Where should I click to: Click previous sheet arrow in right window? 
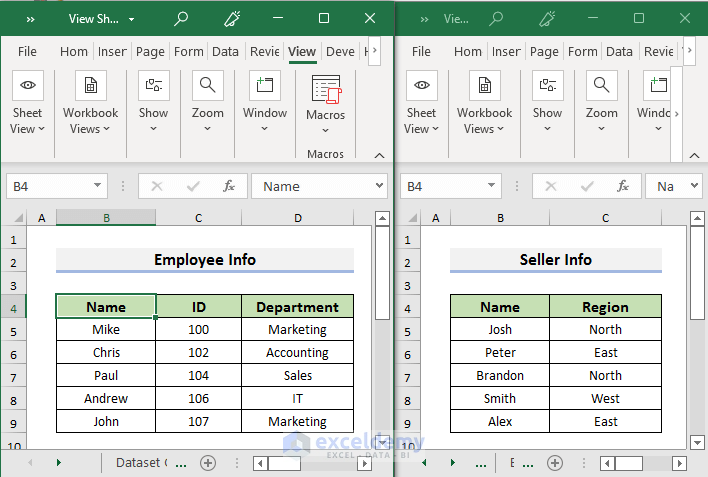pyautogui.click(x=424, y=463)
